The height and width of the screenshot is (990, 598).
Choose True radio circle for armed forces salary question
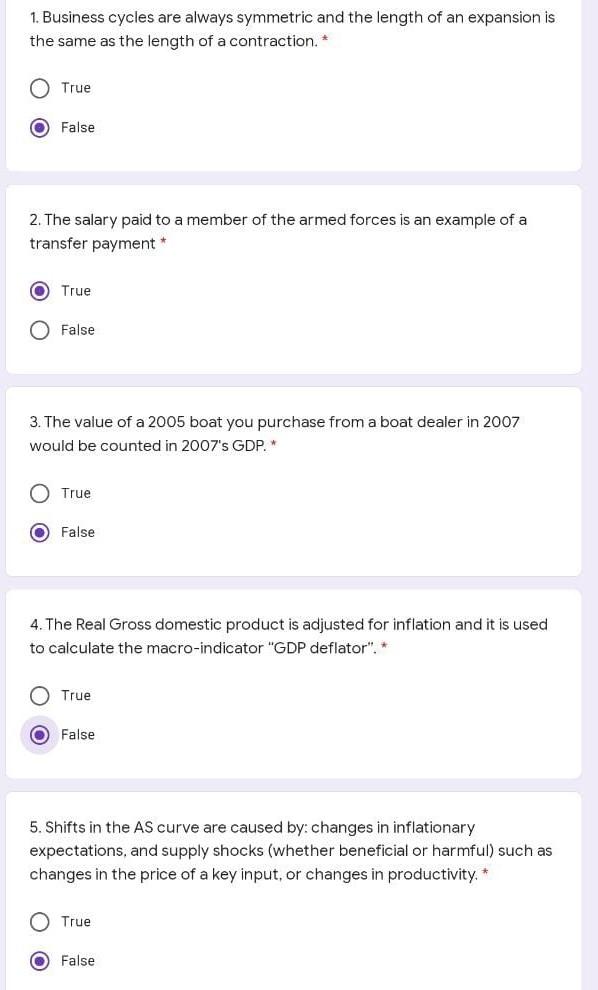[40, 291]
